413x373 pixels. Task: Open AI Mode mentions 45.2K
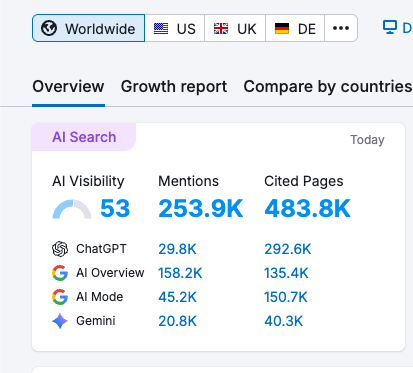177,297
